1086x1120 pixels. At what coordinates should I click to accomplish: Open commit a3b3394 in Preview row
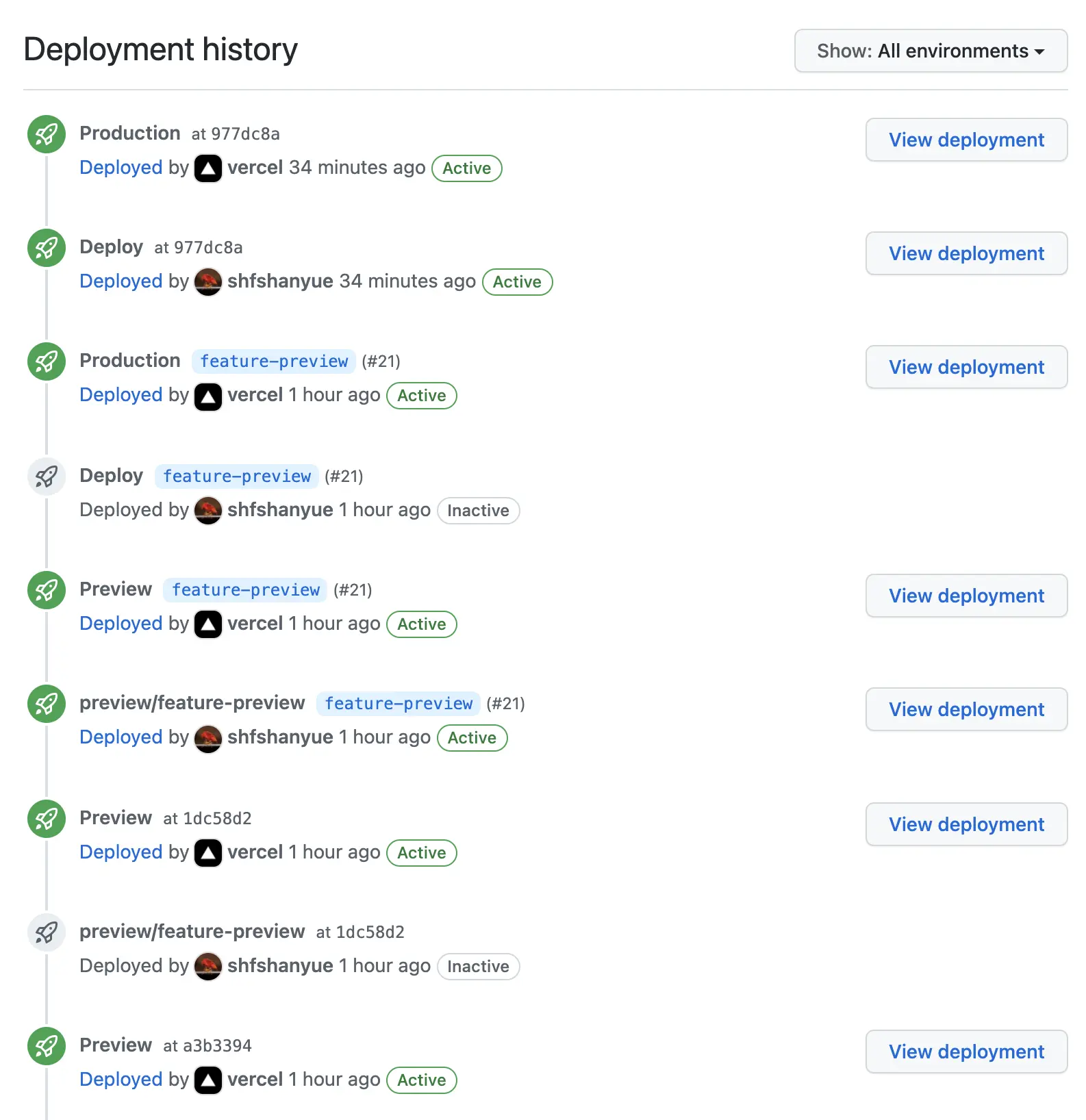point(218,1046)
